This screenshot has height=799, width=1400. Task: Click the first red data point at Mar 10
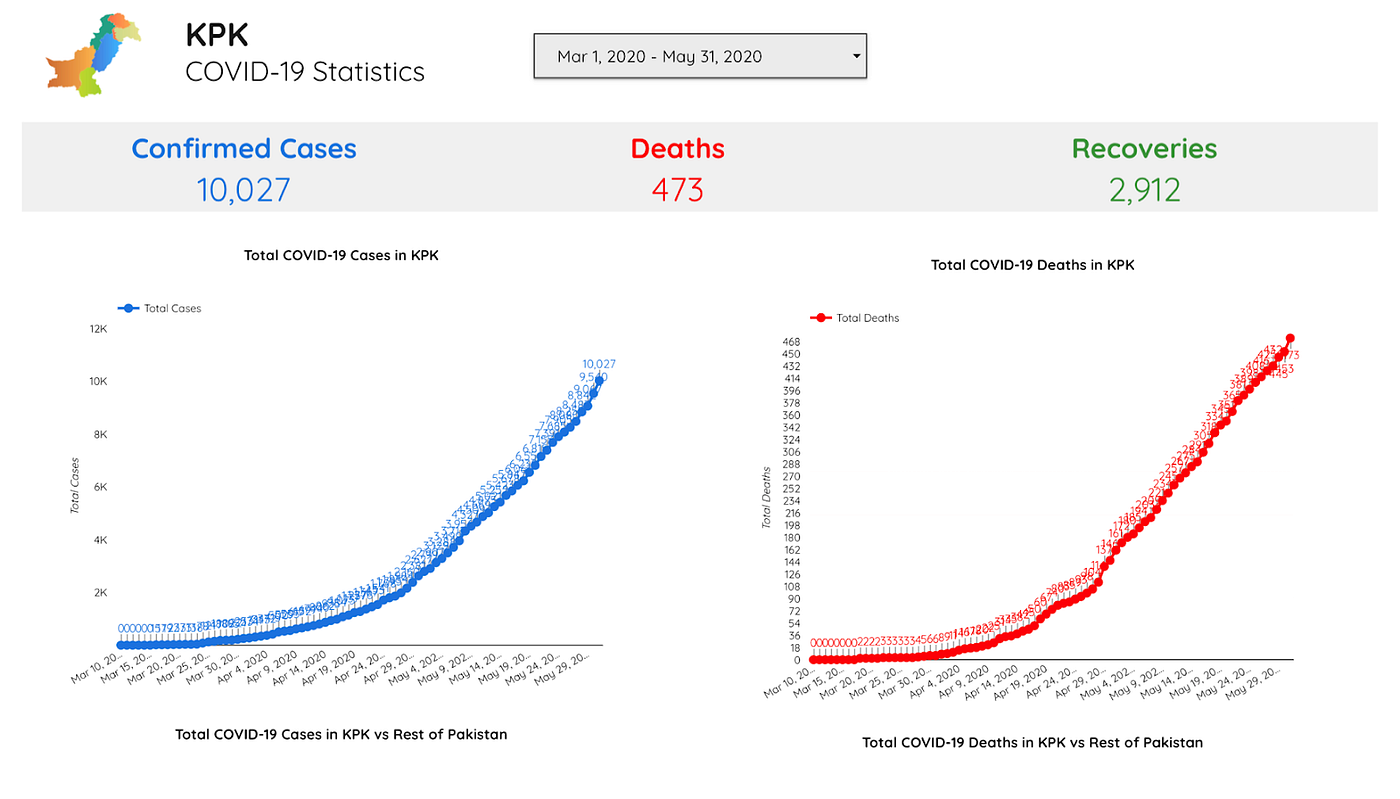coord(813,659)
